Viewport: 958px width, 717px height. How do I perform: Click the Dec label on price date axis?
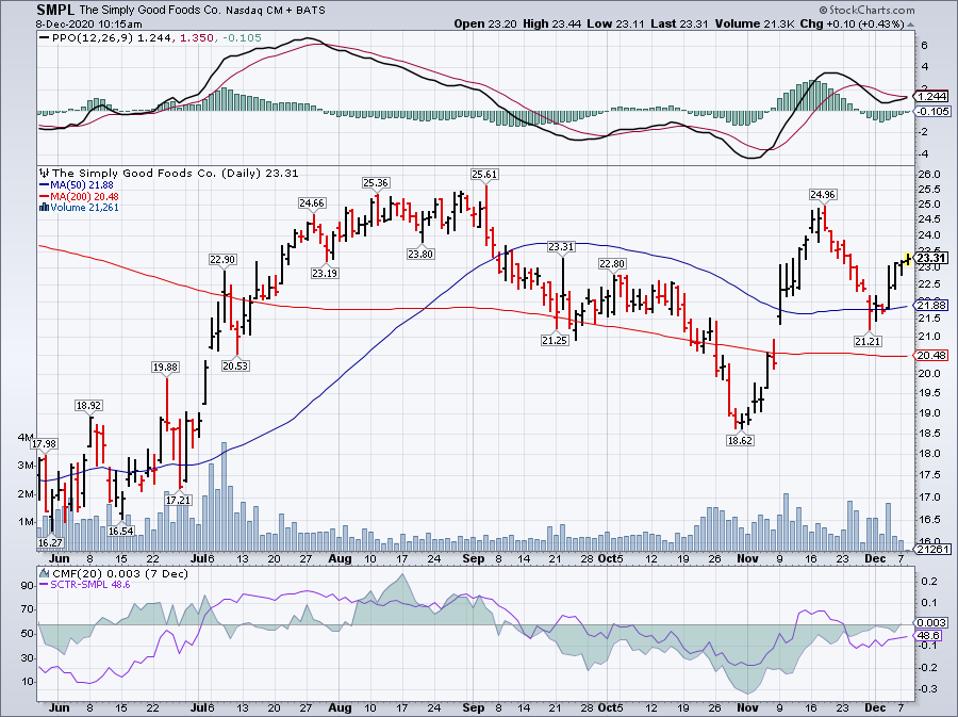point(876,559)
